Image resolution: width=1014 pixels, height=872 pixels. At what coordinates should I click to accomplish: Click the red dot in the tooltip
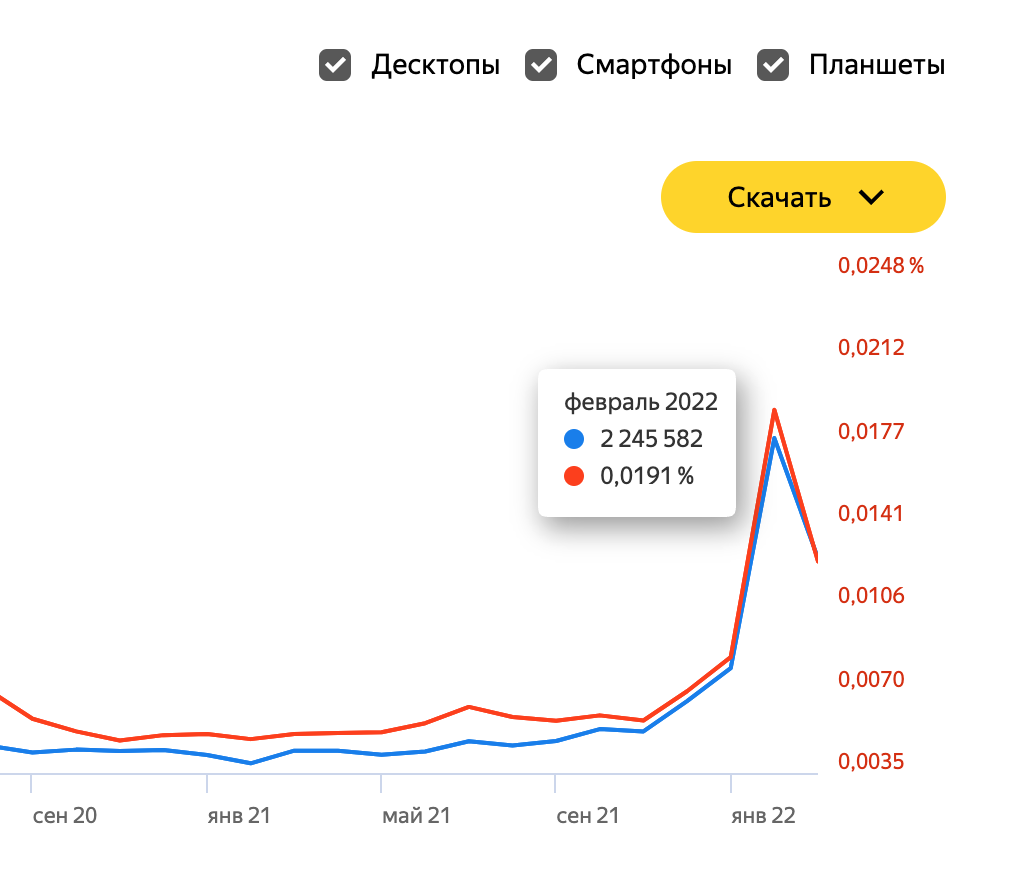click(574, 476)
